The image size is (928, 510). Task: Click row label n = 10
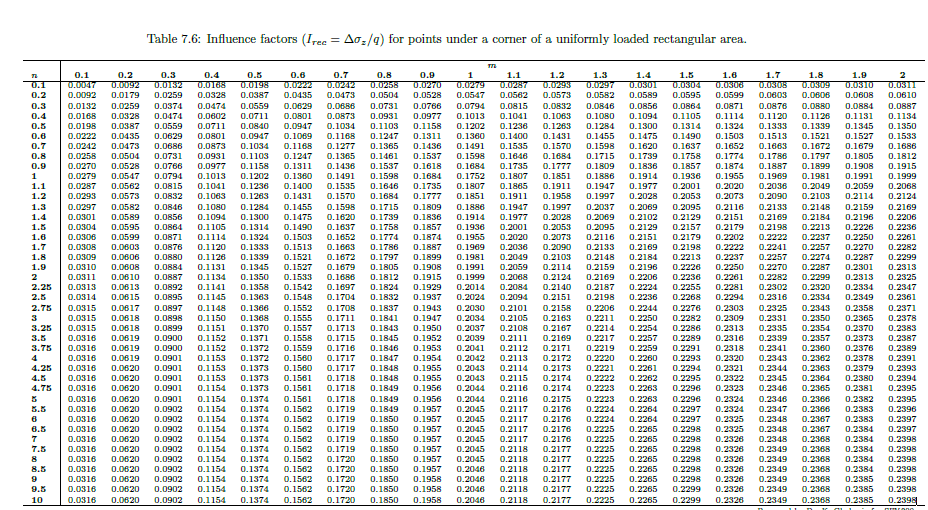coord(37,500)
